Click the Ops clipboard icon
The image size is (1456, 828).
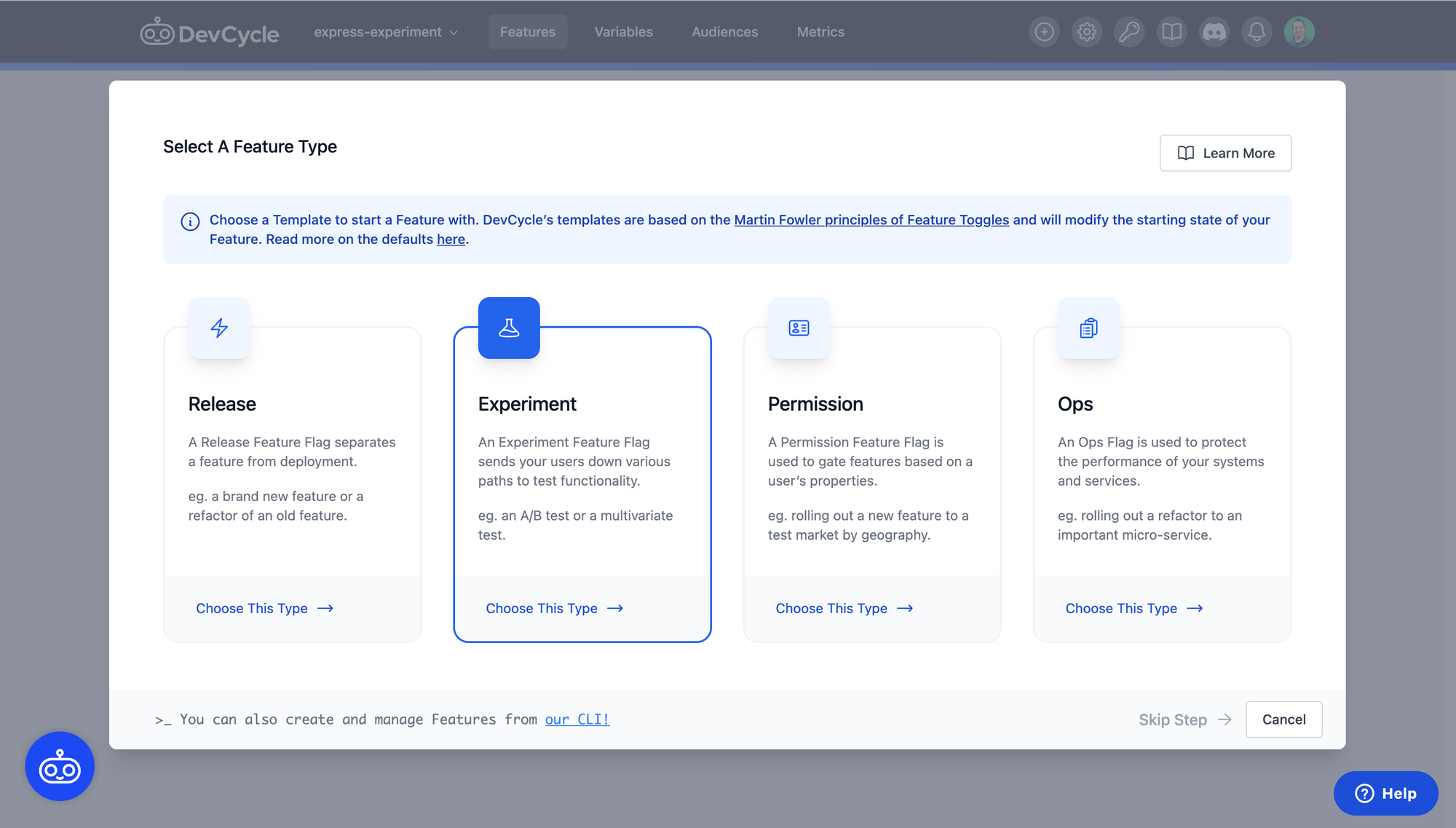click(x=1088, y=328)
